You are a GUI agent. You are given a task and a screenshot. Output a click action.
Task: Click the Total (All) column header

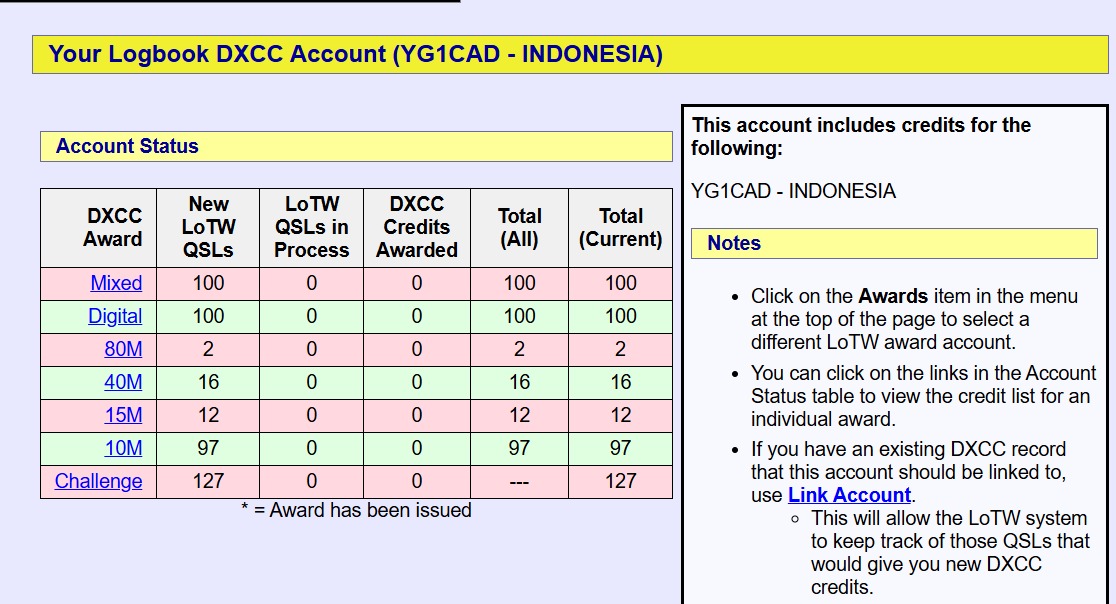[519, 228]
